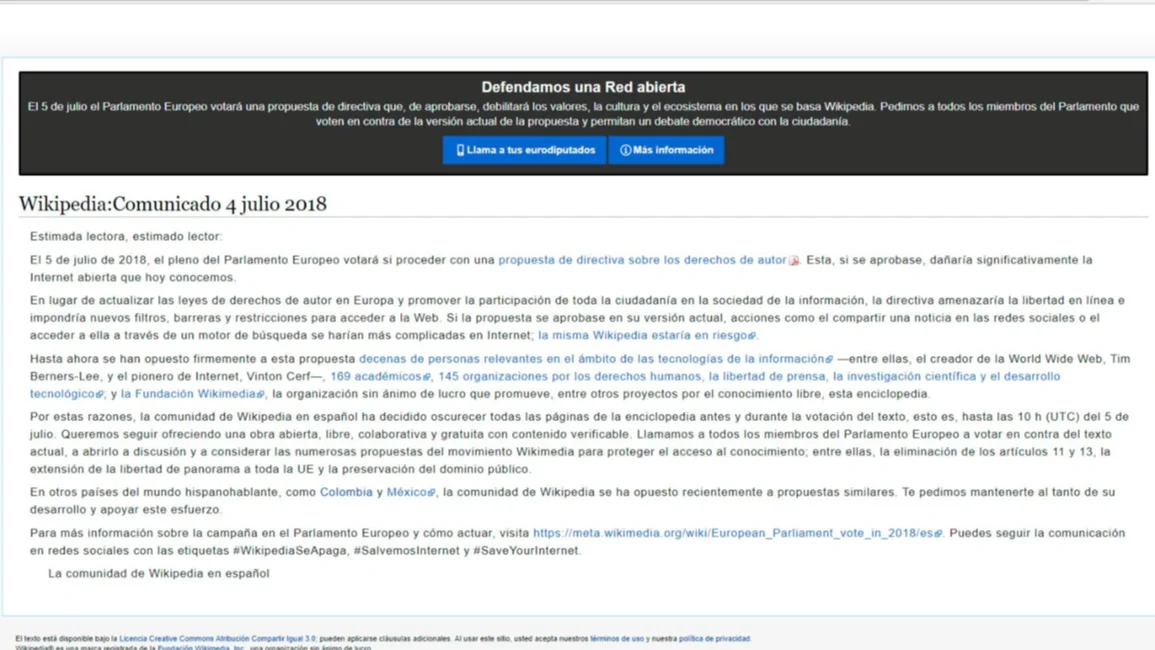Image resolution: width=1155 pixels, height=650 pixels.
Task: Click PDF icon after 'derechos de autor' link
Action: (794, 261)
